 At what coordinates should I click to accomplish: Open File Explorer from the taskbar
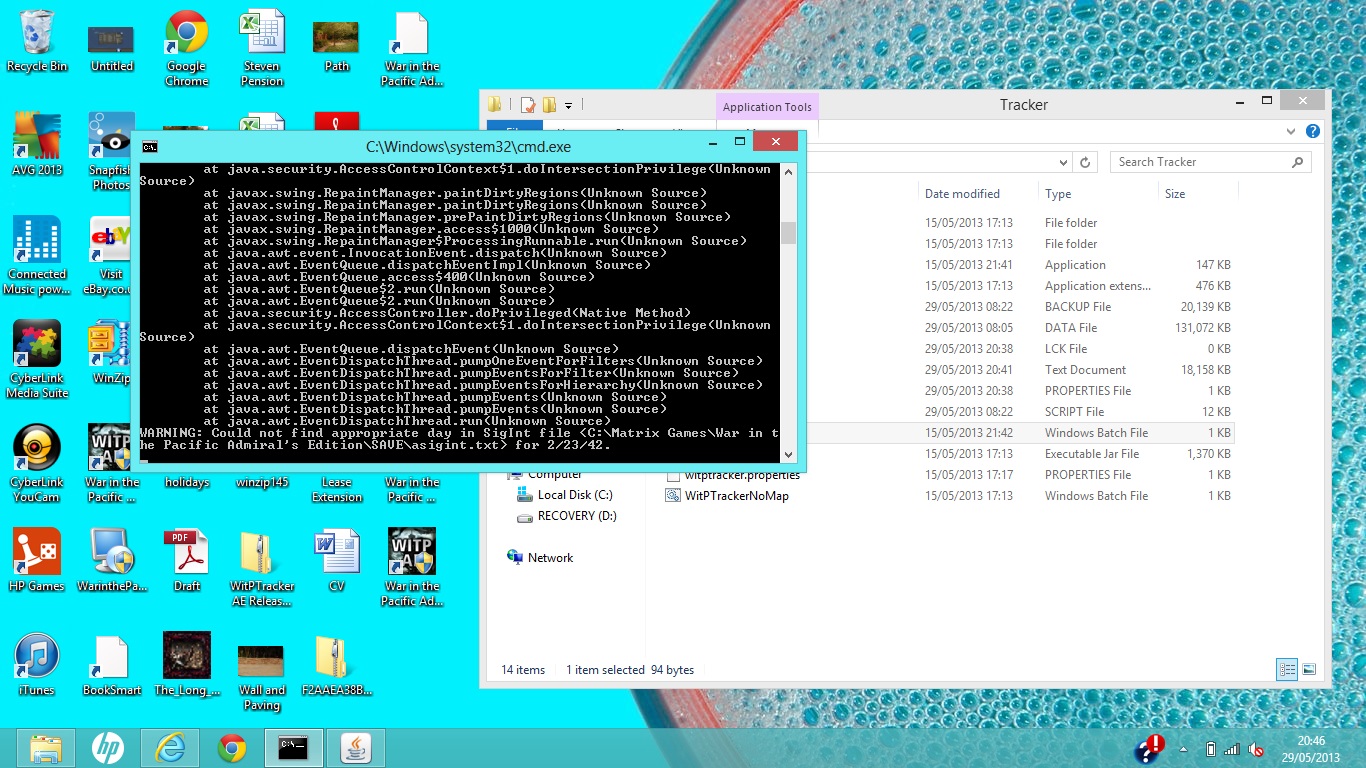click(46, 748)
